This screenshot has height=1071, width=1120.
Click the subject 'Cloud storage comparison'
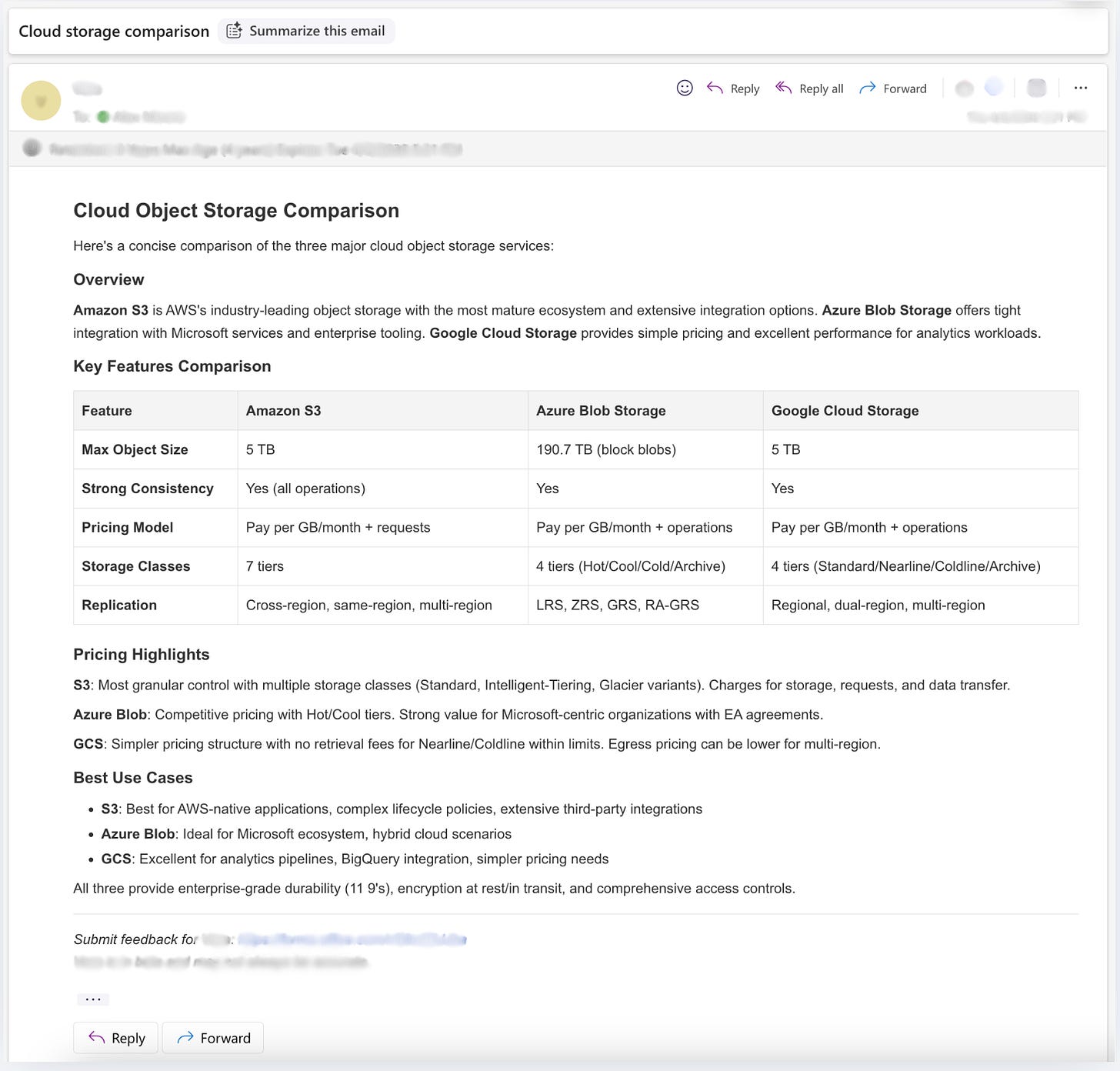(114, 32)
